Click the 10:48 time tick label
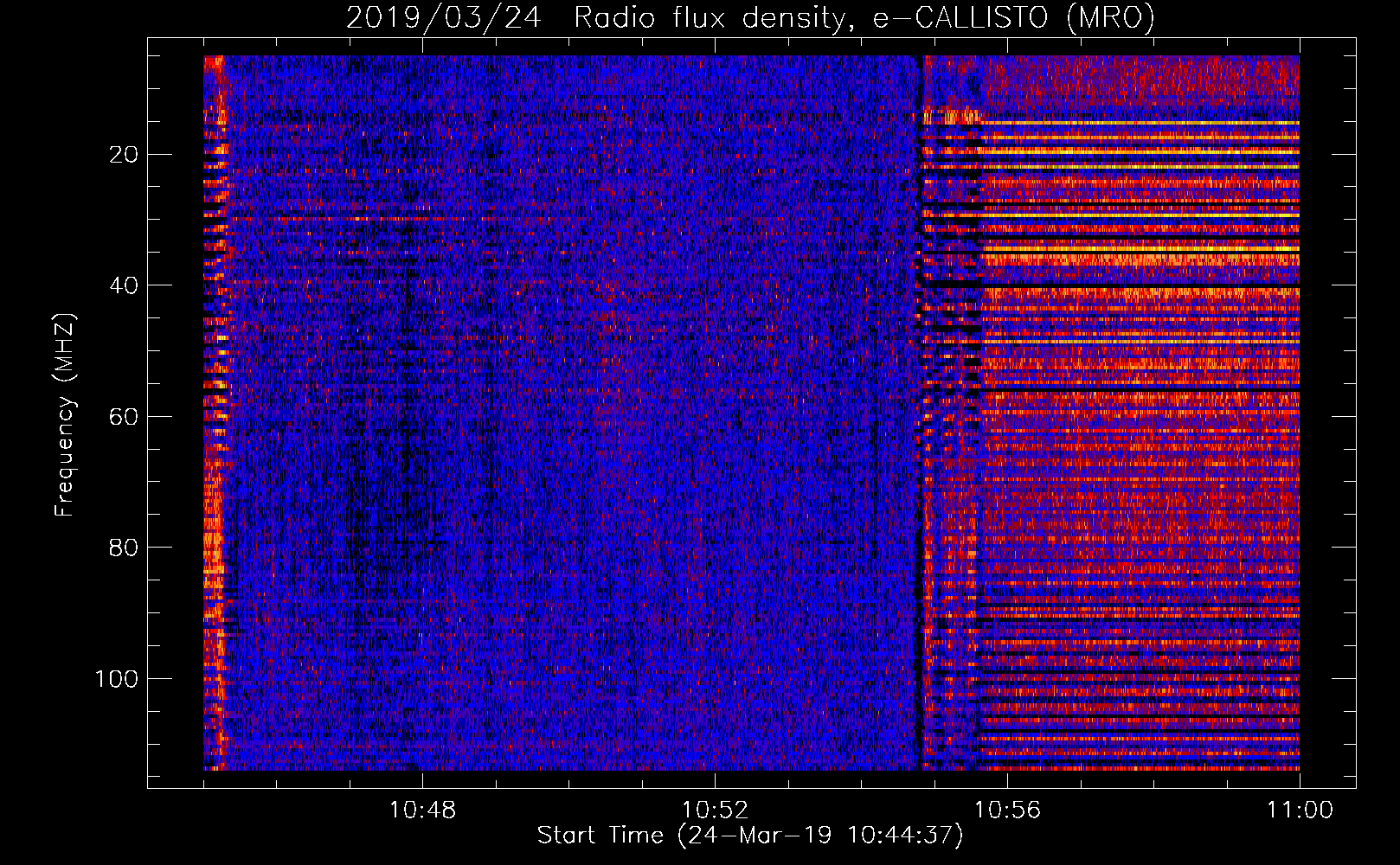1400x865 pixels. point(422,811)
